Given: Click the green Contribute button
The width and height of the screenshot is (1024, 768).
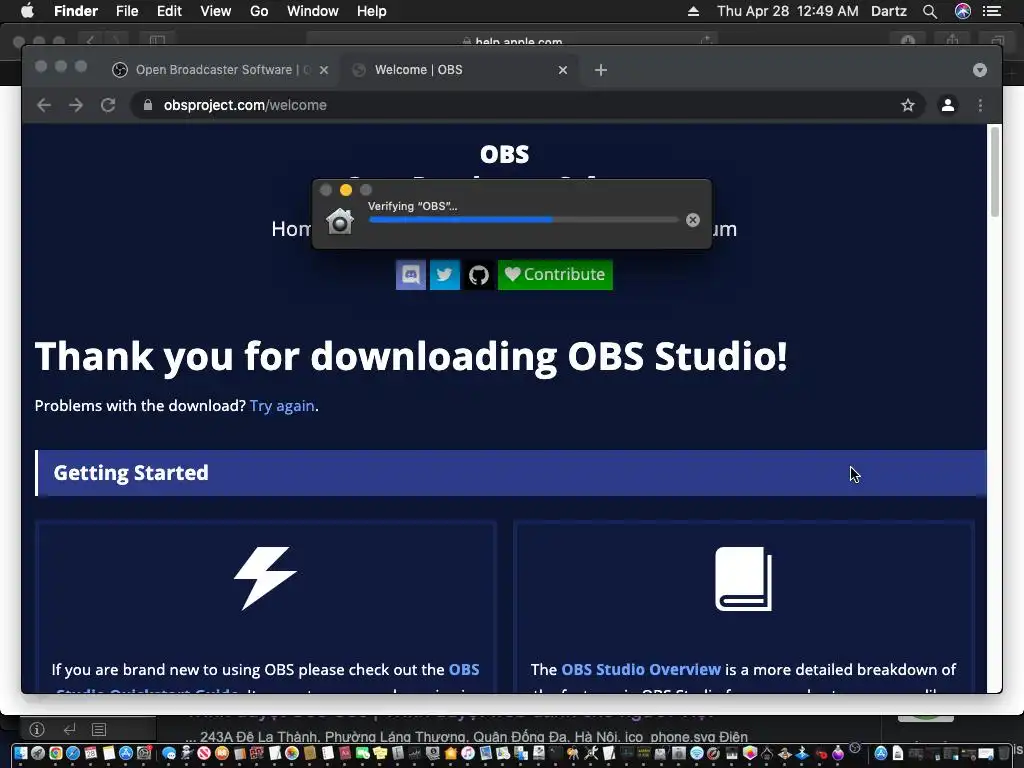Looking at the screenshot, I should [555, 274].
